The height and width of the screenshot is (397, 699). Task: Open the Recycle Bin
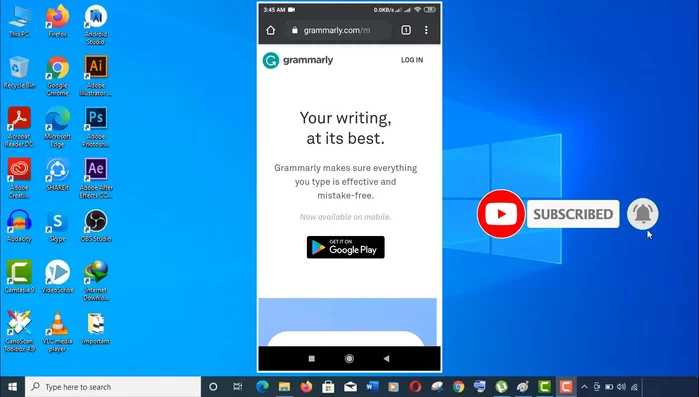[19, 72]
